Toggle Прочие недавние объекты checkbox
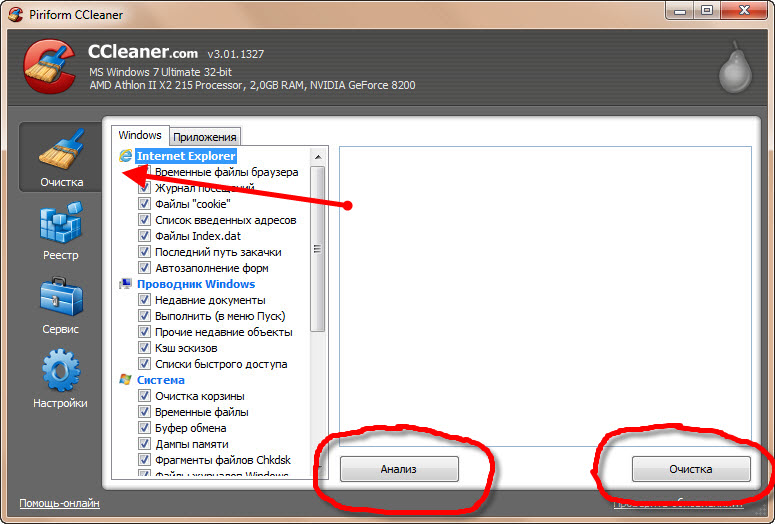 144,332
